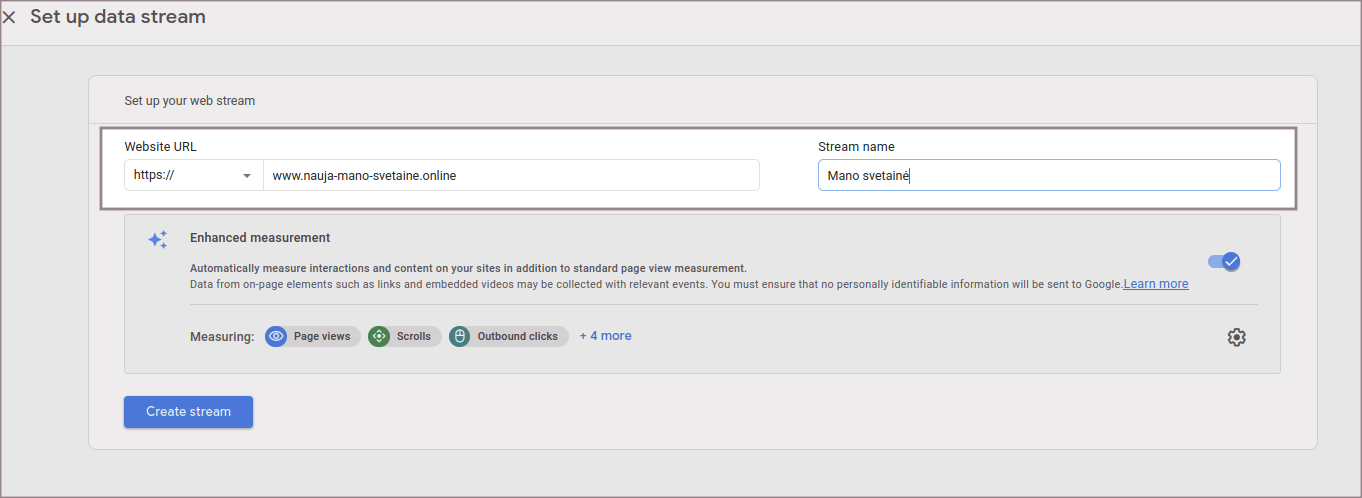The width and height of the screenshot is (1362, 498).
Task: Open enhanced measurement settings gear
Action: pos(1237,337)
